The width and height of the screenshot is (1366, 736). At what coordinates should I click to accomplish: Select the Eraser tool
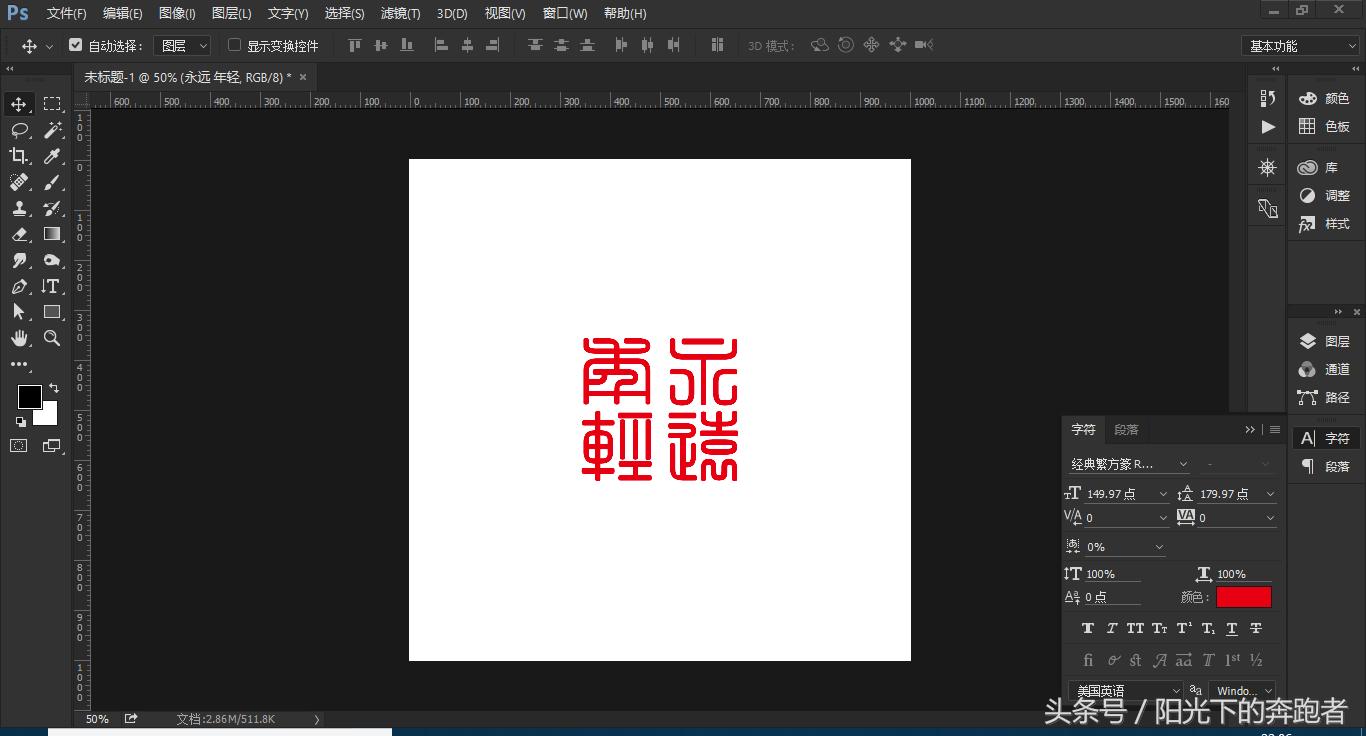tap(20, 234)
